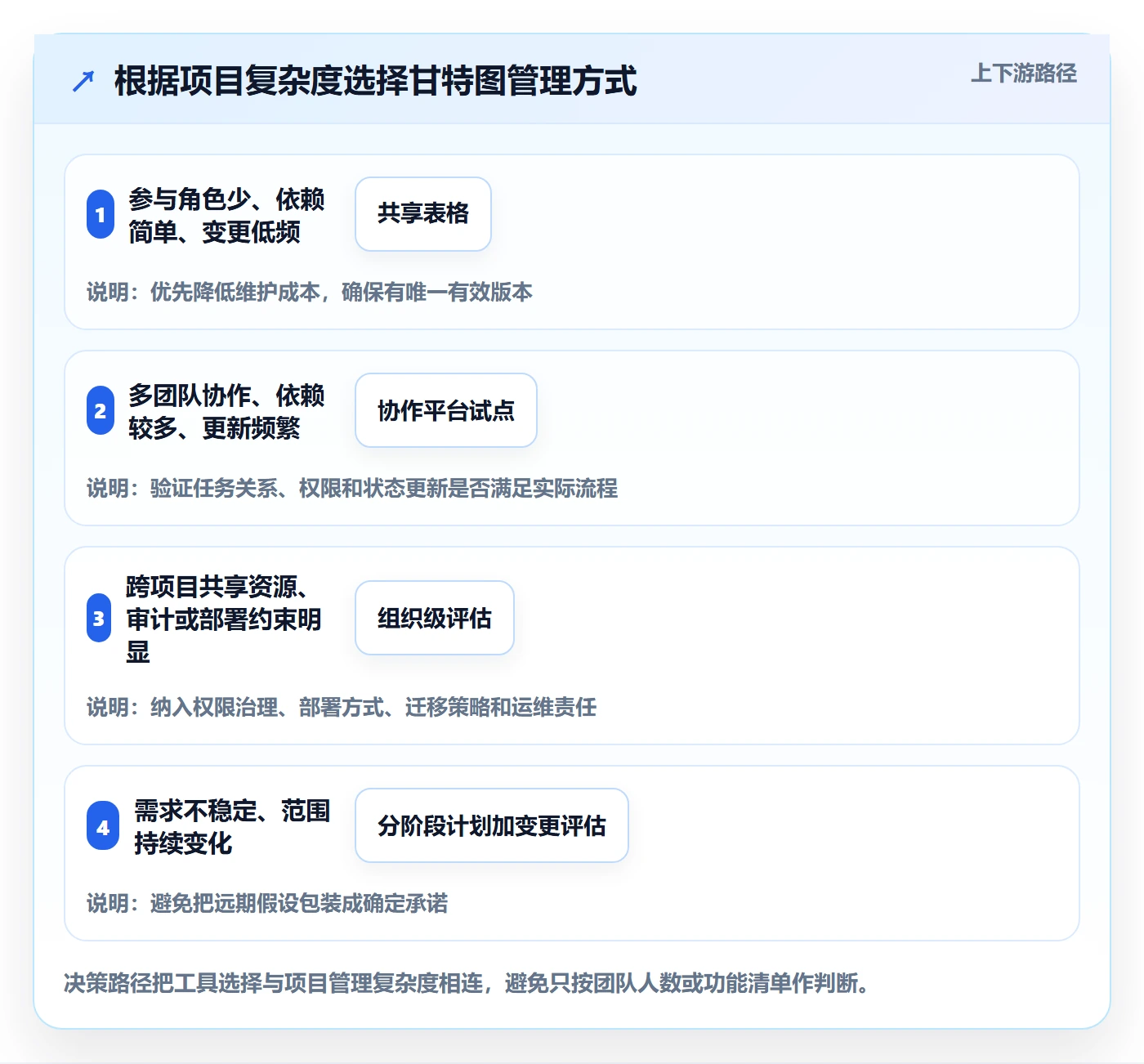Click the 上下游路径 label in header
1144x1064 pixels.
click(x=1024, y=74)
